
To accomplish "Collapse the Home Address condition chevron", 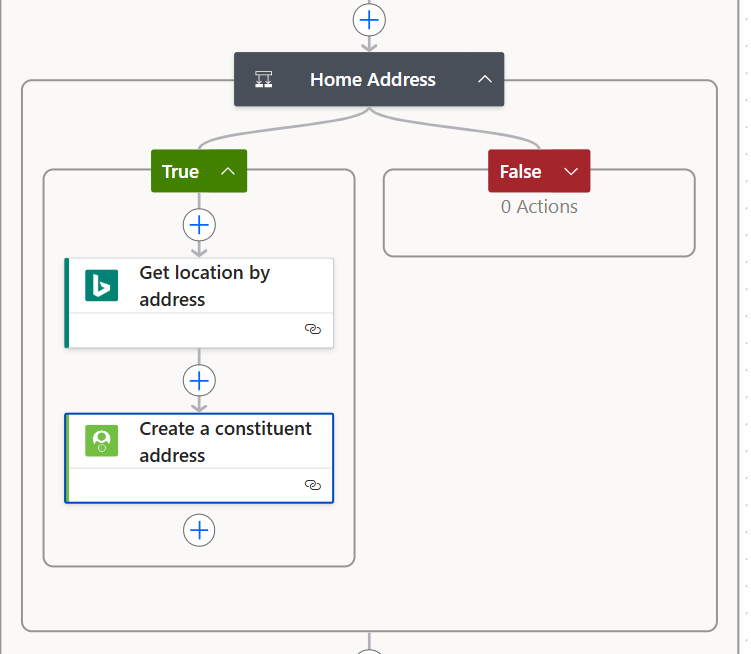I will click(x=485, y=79).
